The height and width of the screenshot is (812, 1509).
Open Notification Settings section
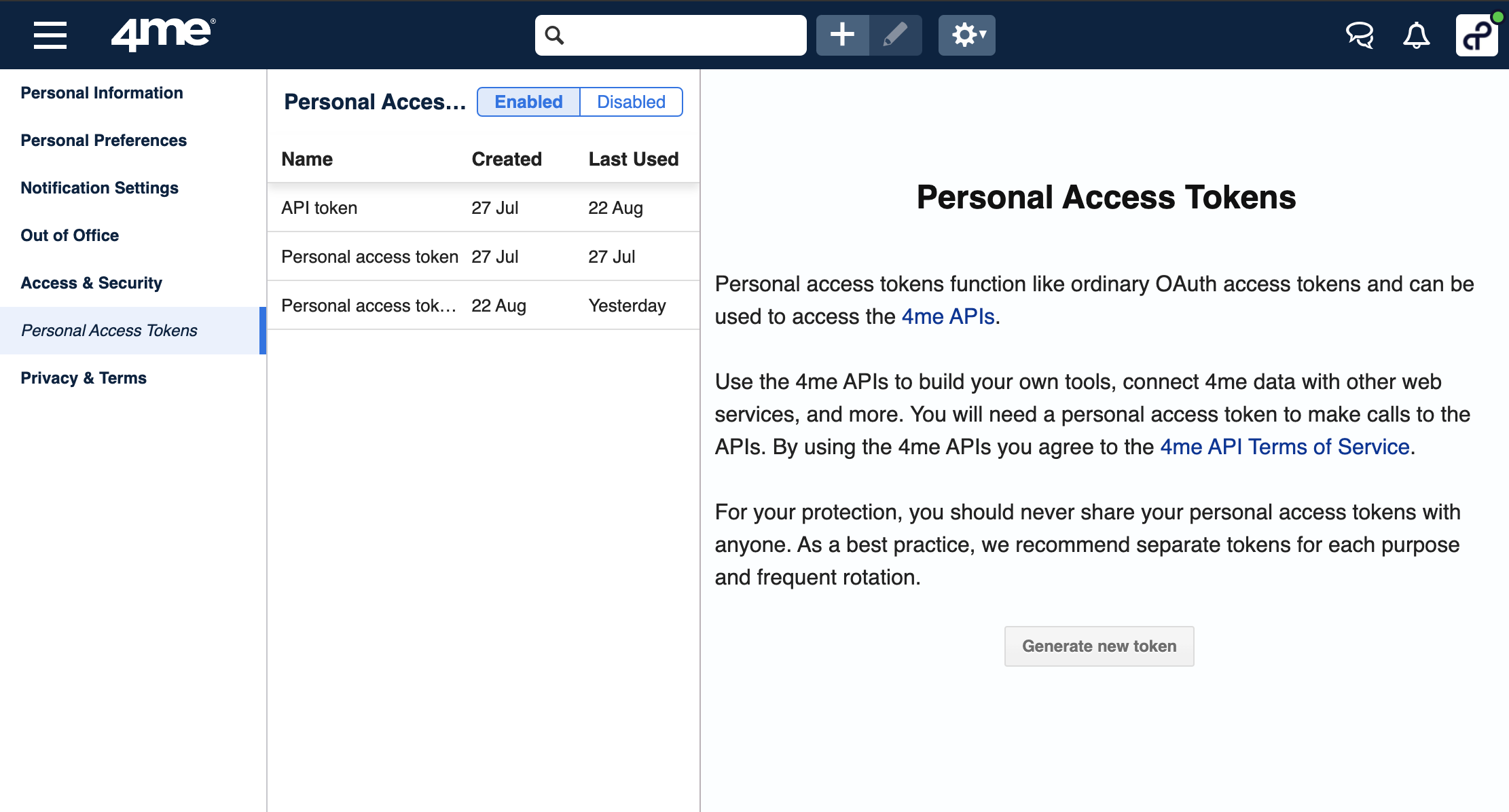(99, 188)
